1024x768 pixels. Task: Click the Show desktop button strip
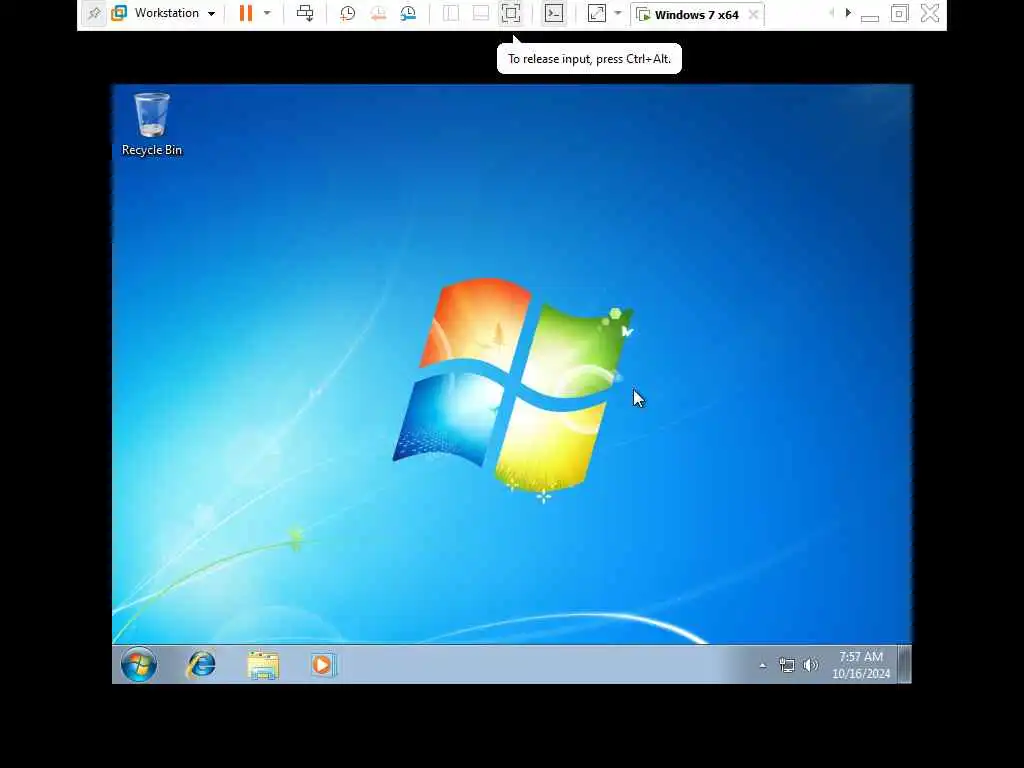point(905,664)
